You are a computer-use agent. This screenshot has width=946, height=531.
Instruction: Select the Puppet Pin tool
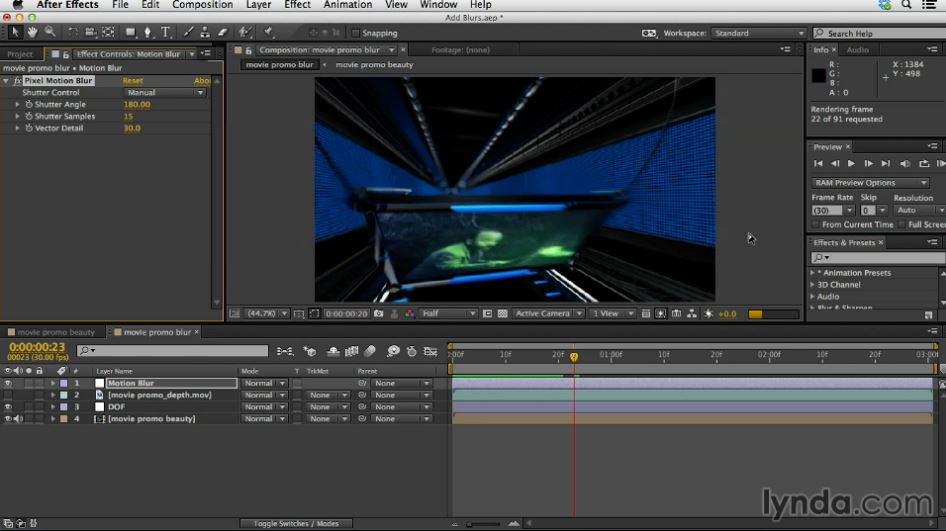(x=268, y=32)
